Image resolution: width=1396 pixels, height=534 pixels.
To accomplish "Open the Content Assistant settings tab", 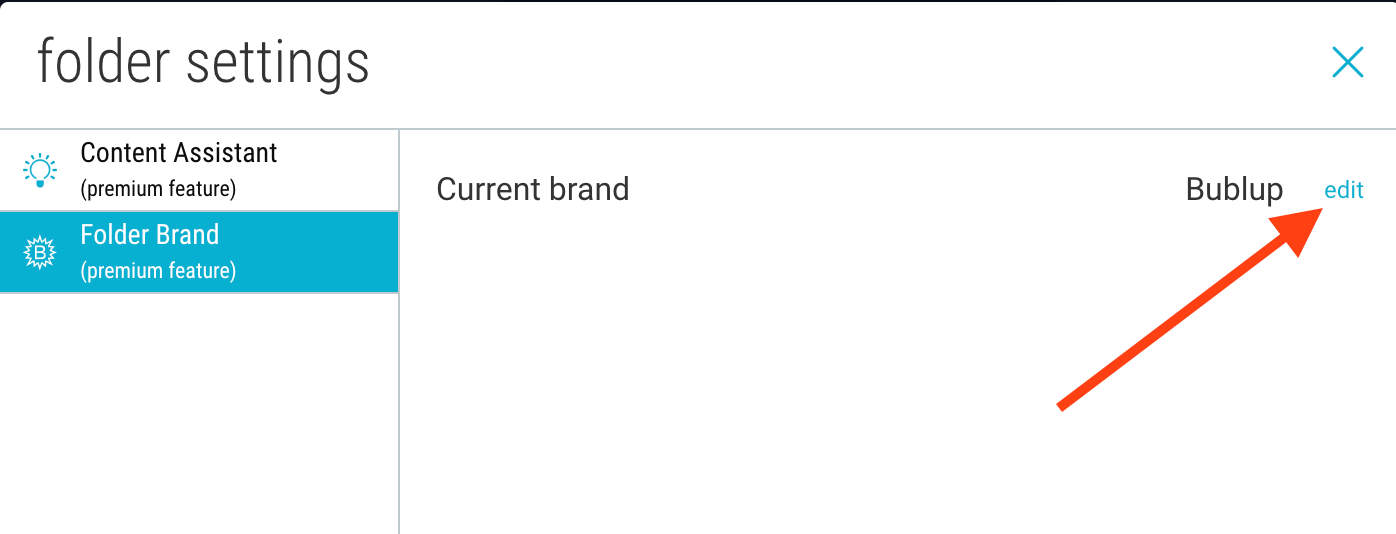I will 199,170.
